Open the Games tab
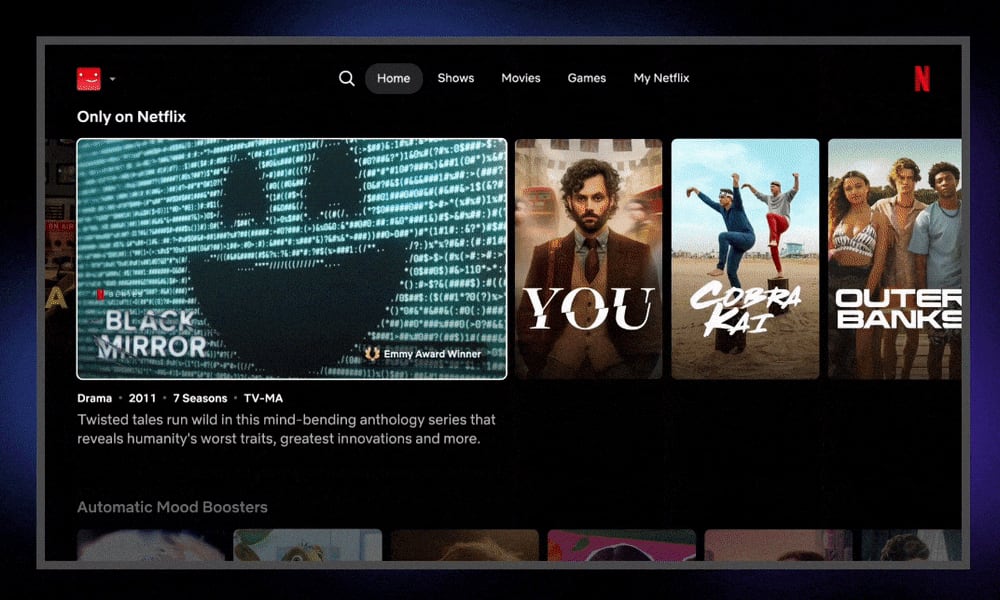The height and width of the screenshot is (600, 1000). pos(587,78)
